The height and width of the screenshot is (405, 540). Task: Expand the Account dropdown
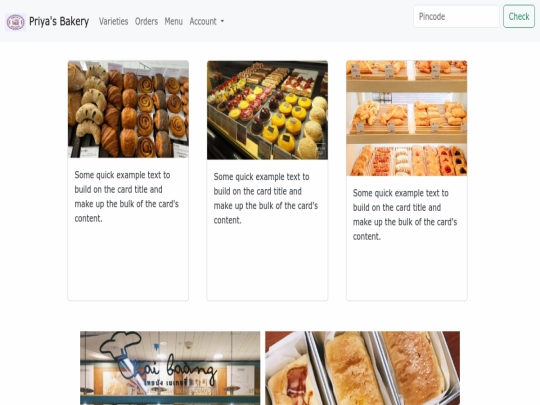click(x=207, y=21)
